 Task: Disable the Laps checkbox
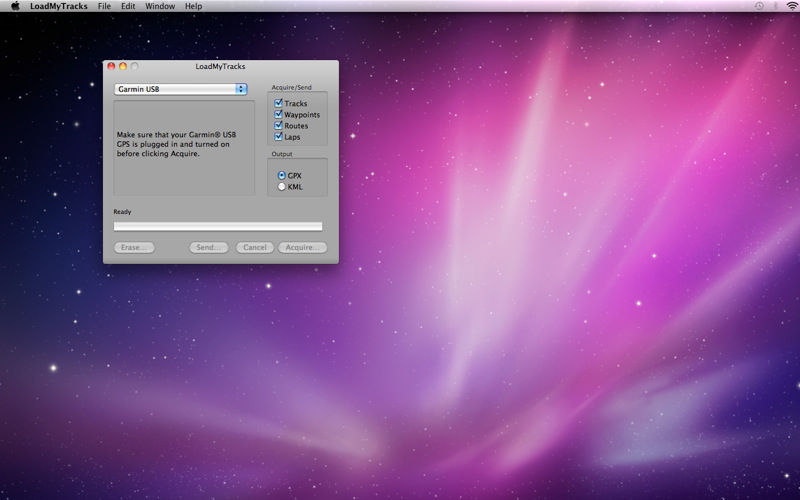(279, 137)
